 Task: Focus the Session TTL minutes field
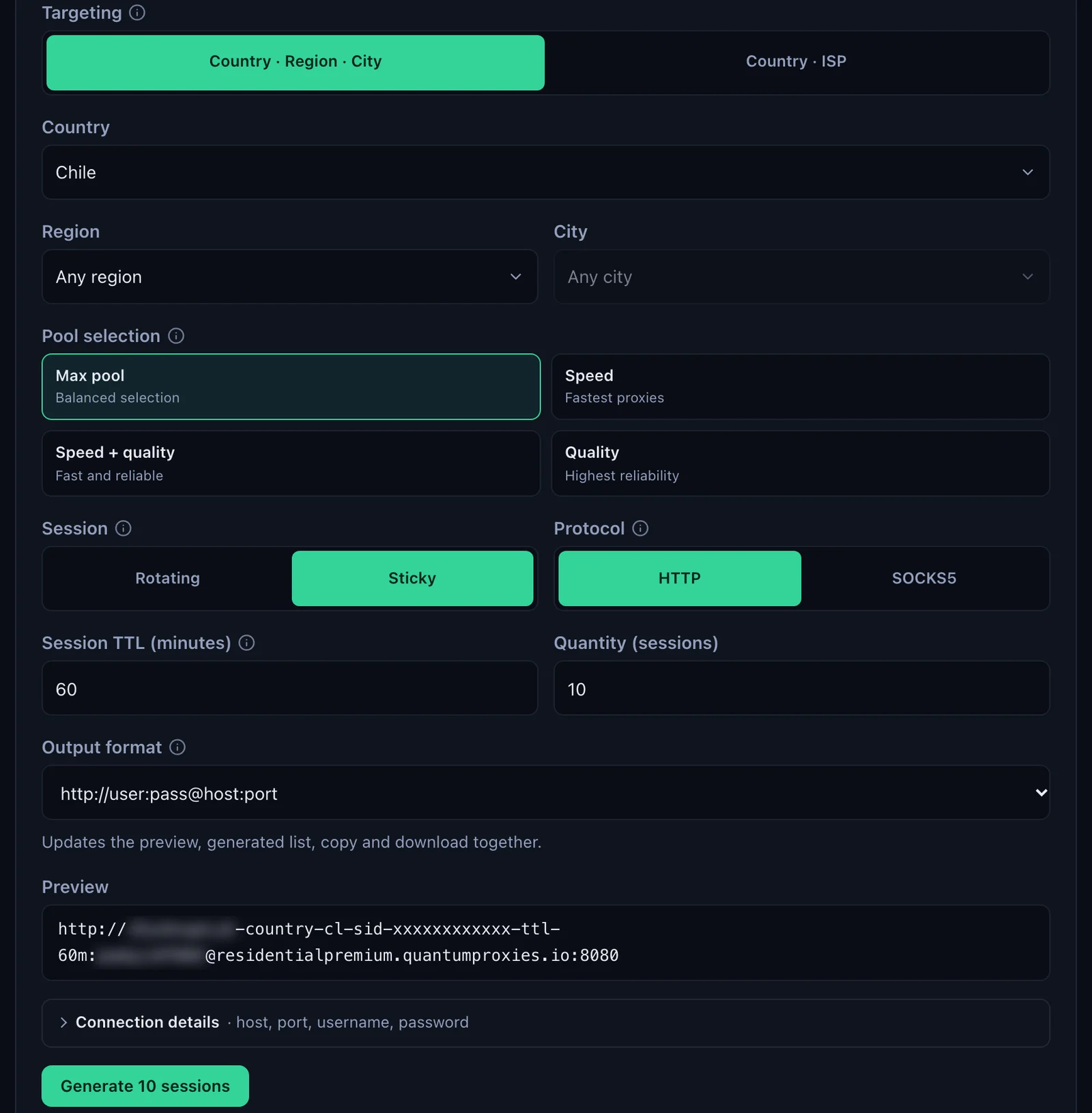pyautogui.click(x=290, y=689)
